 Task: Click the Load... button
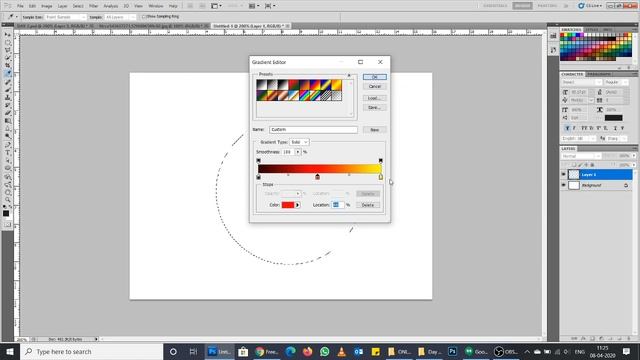[375, 98]
